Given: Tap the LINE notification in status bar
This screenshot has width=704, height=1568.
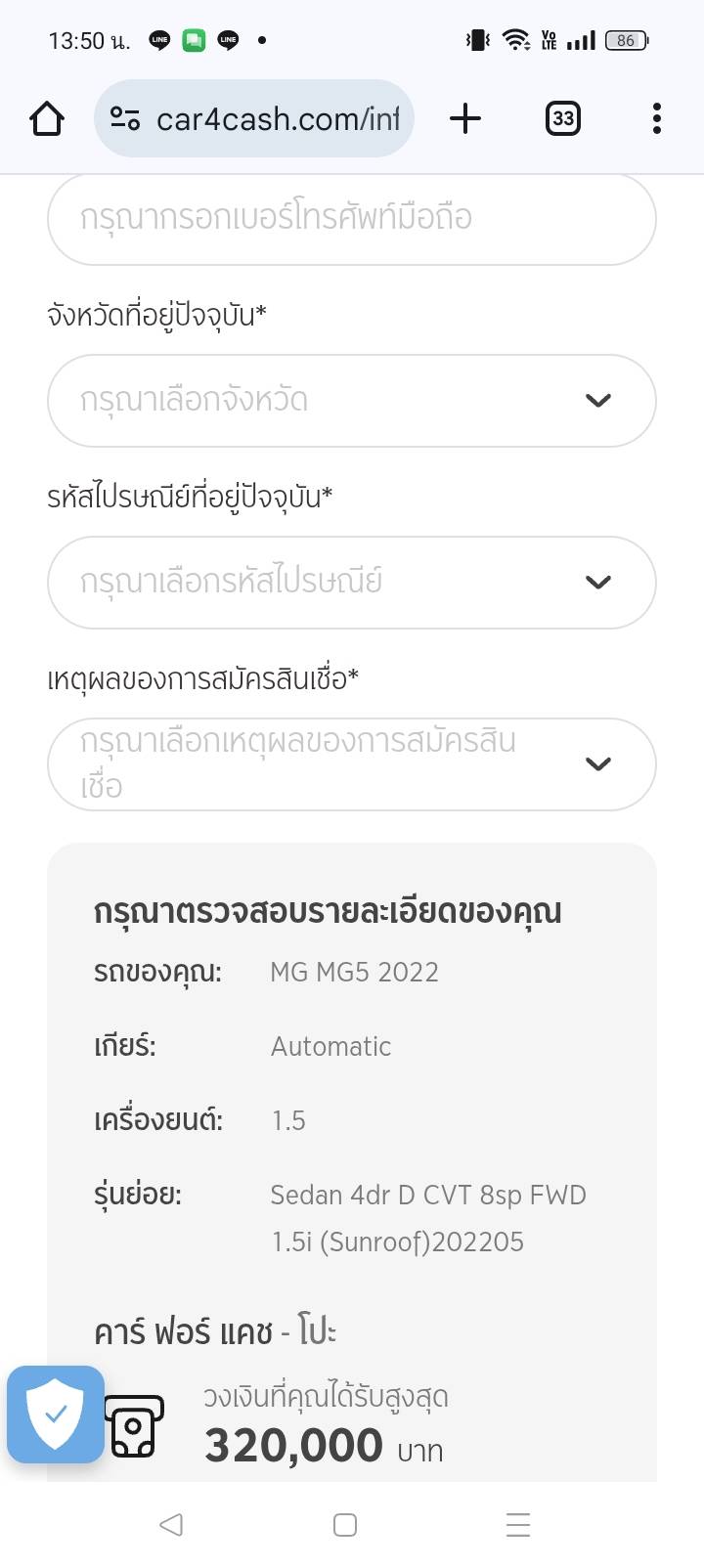Looking at the screenshot, I should [159, 40].
